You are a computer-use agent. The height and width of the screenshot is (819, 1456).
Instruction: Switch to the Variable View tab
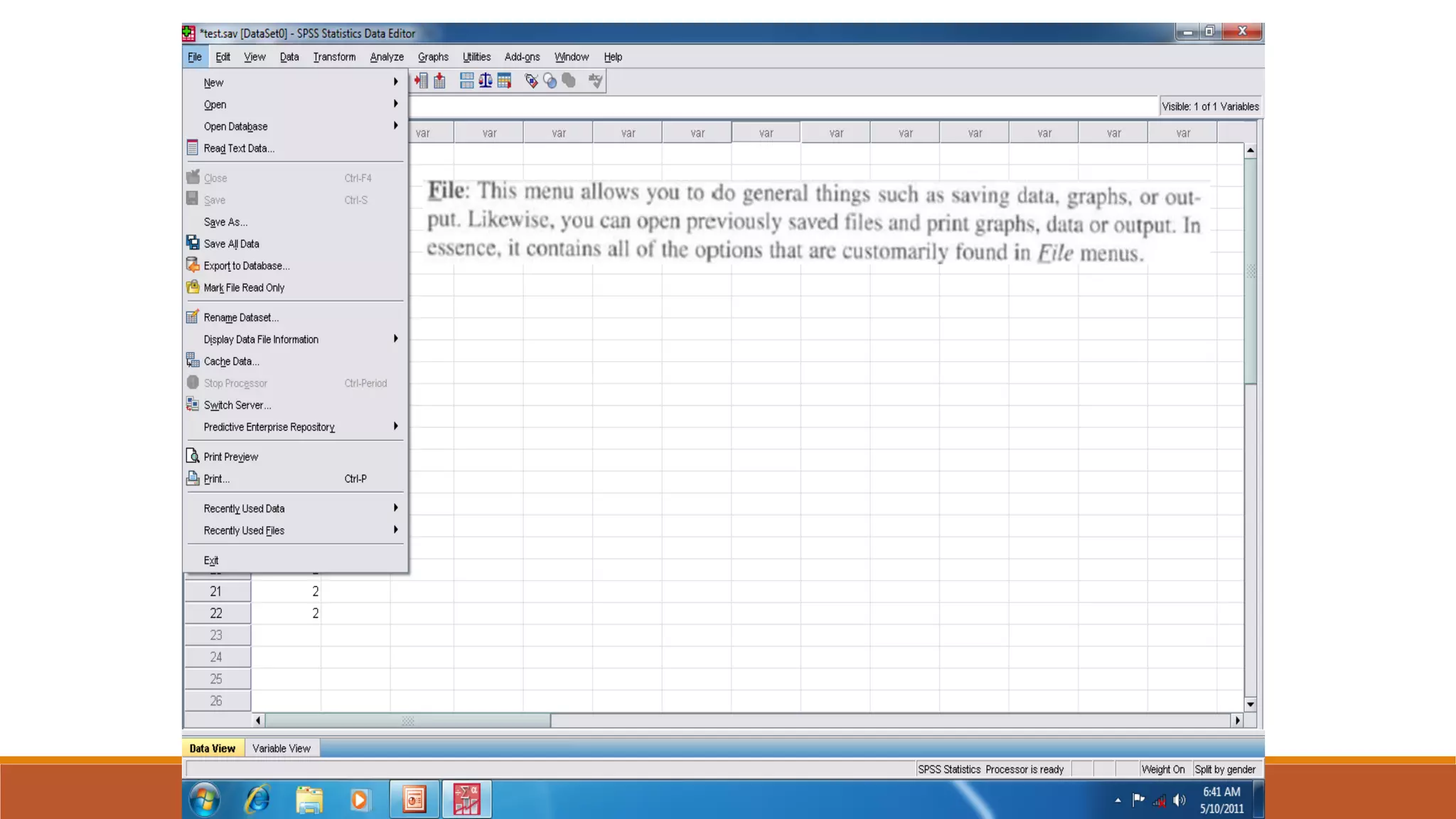pyautogui.click(x=282, y=749)
